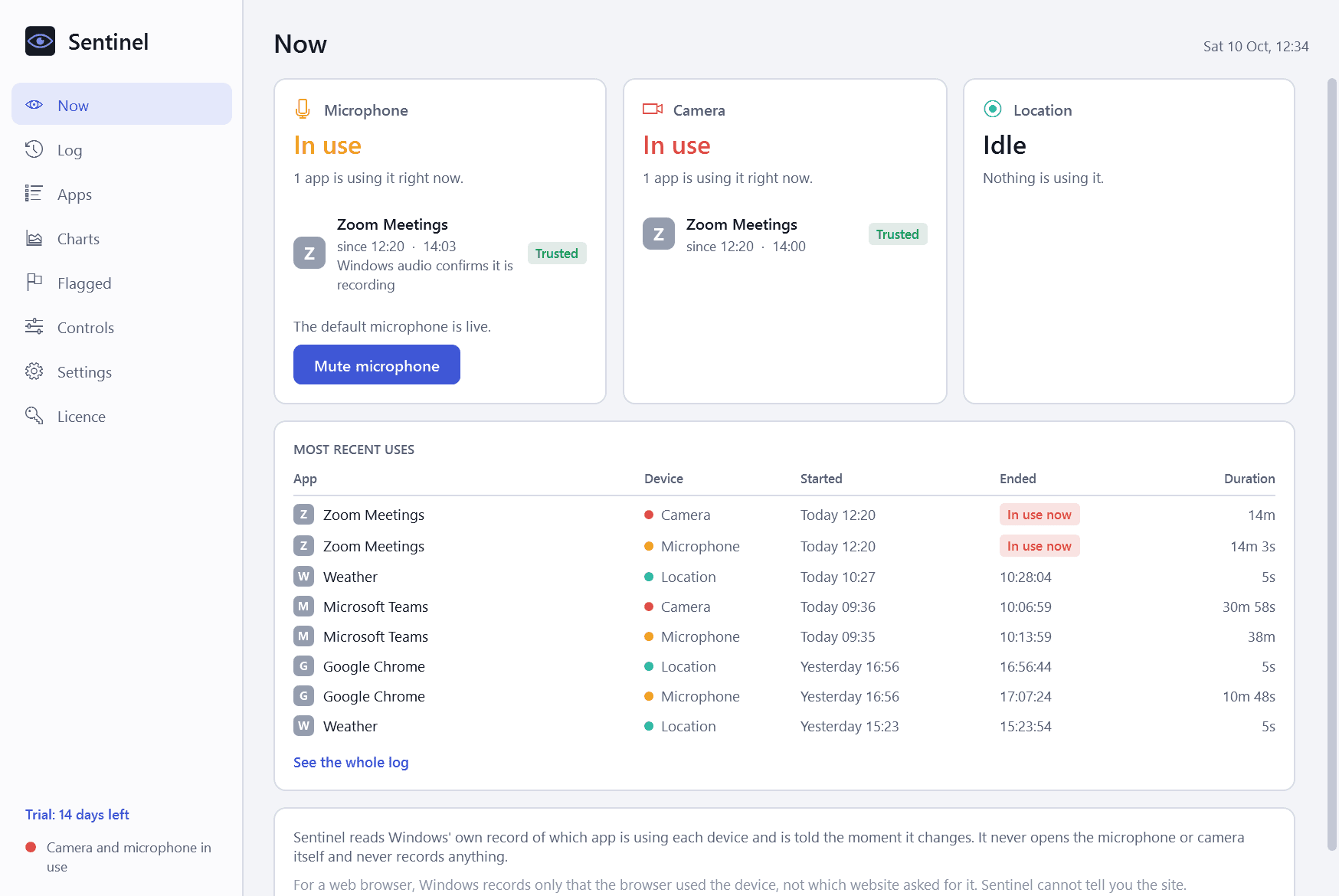Open the Controls page
The height and width of the screenshot is (896, 1339).
pyautogui.click(x=122, y=327)
